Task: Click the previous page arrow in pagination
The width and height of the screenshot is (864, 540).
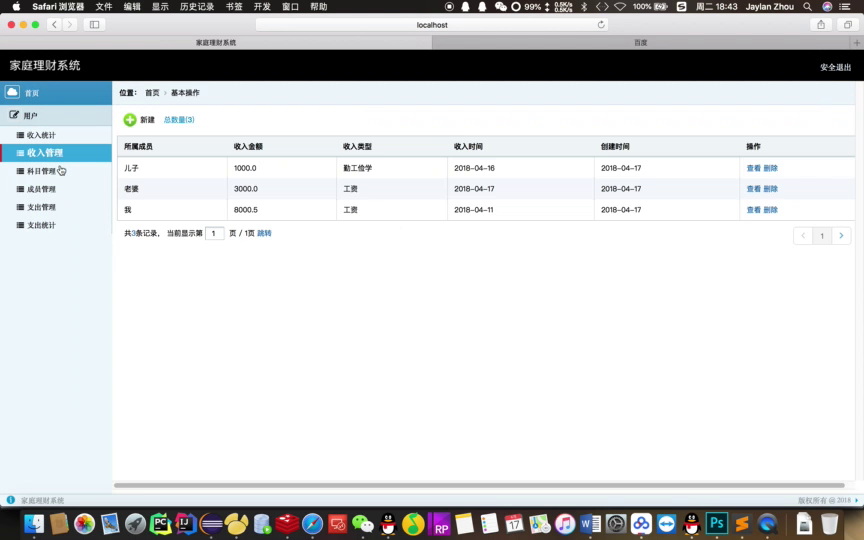Action: tap(803, 235)
